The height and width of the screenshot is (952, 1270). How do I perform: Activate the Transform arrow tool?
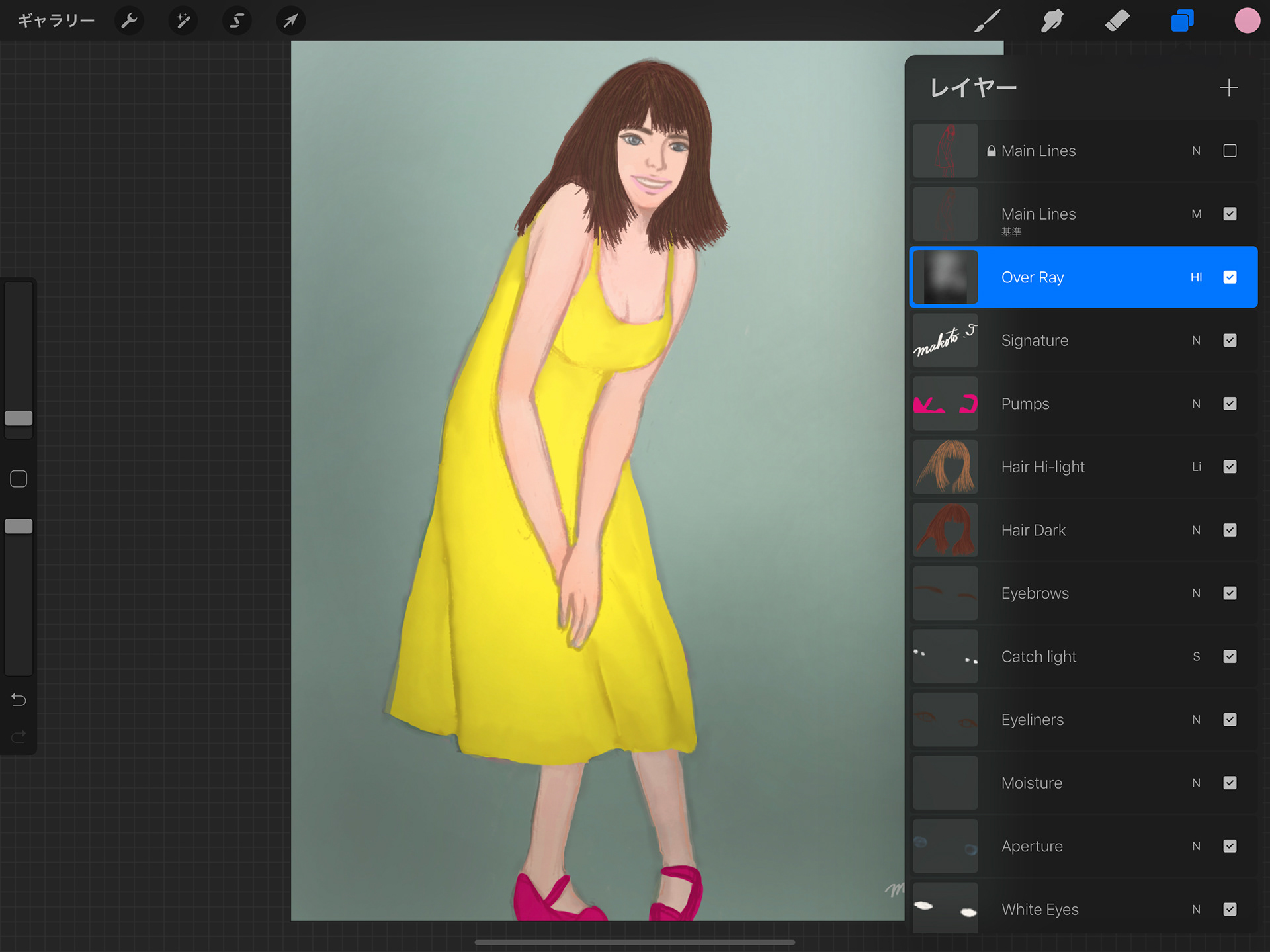click(x=290, y=21)
